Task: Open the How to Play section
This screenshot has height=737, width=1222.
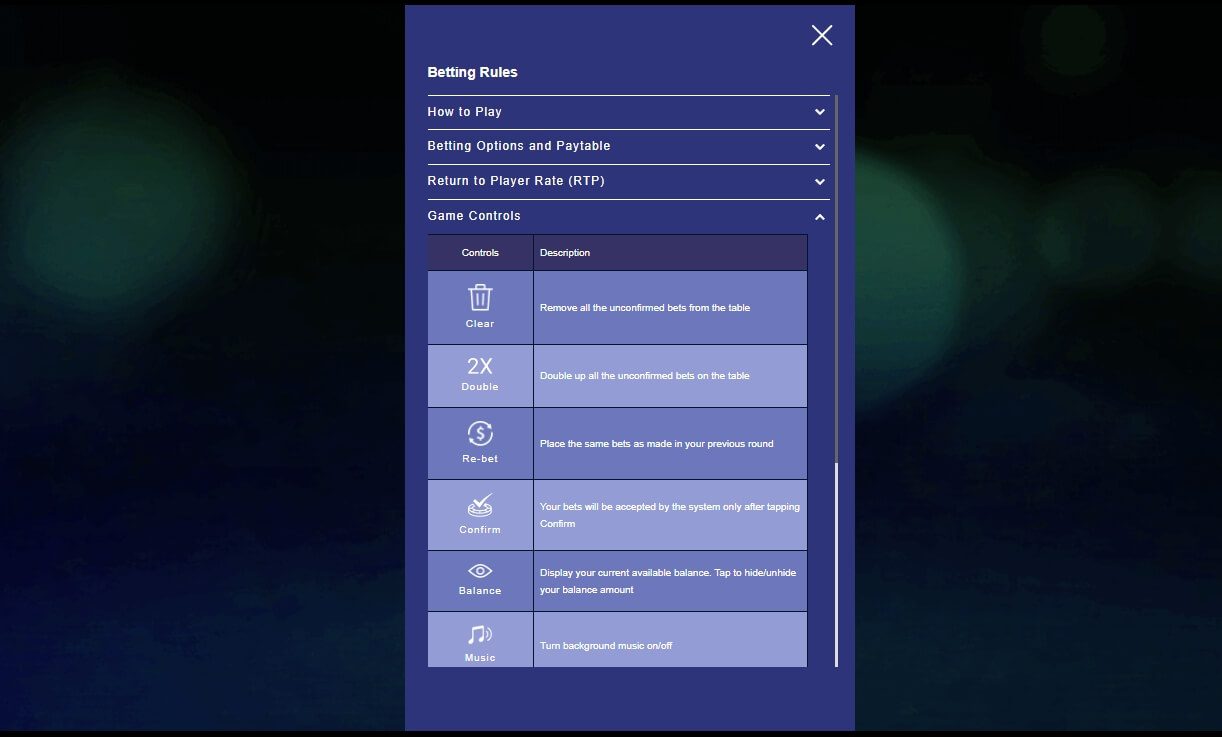Action: pyautogui.click(x=465, y=112)
